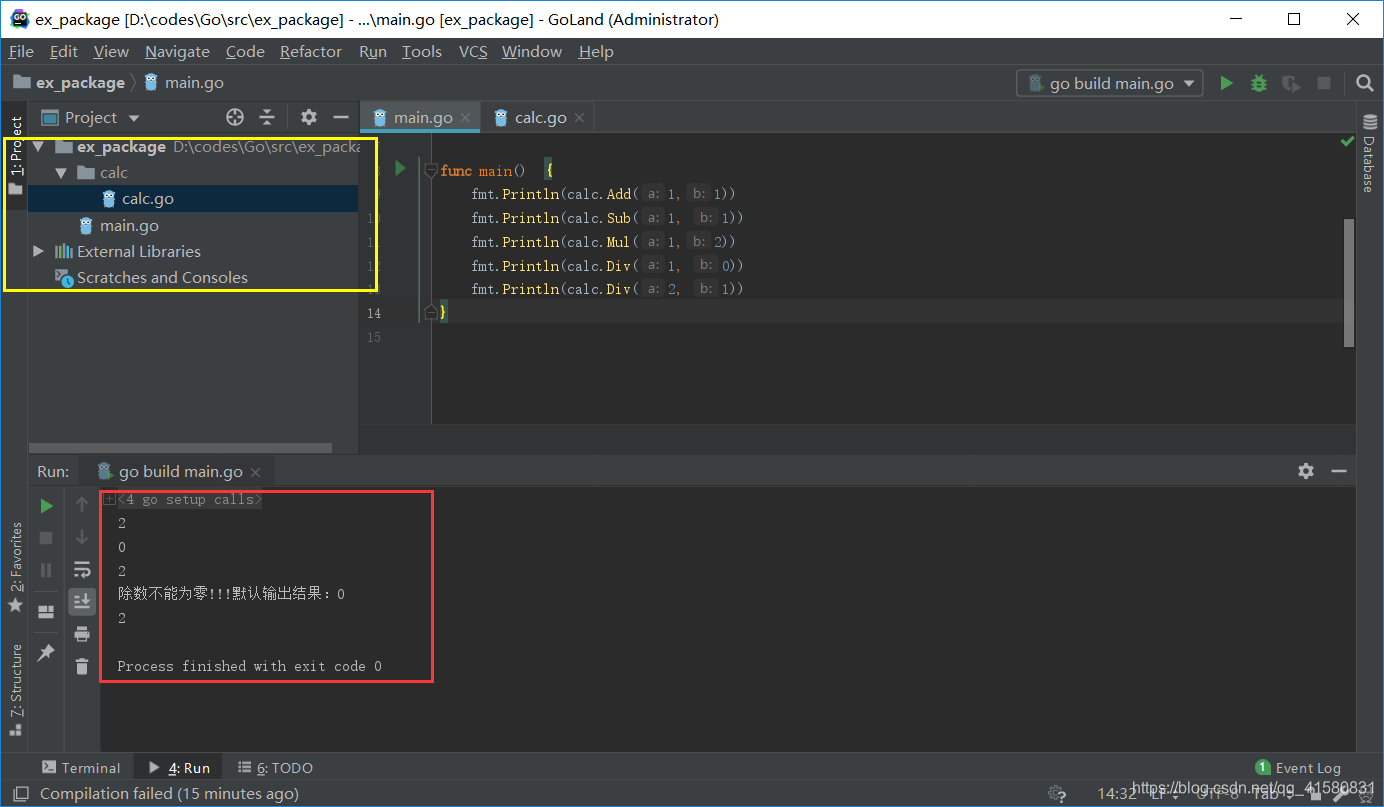Image resolution: width=1384 pixels, height=807 pixels.
Task: Click the stop square in the Run panel
Action: tap(46, 538)
